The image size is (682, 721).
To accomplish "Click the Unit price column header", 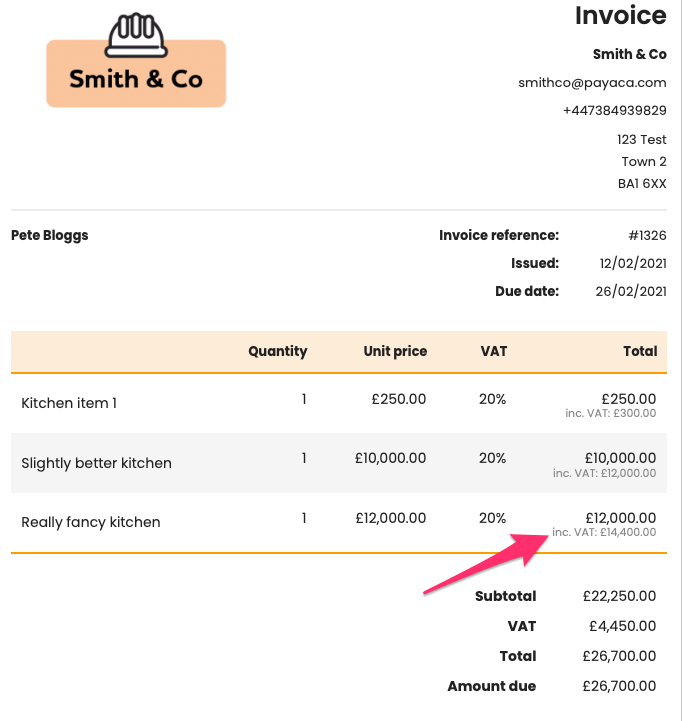I will pyautogui.click(x=395, y=351).
